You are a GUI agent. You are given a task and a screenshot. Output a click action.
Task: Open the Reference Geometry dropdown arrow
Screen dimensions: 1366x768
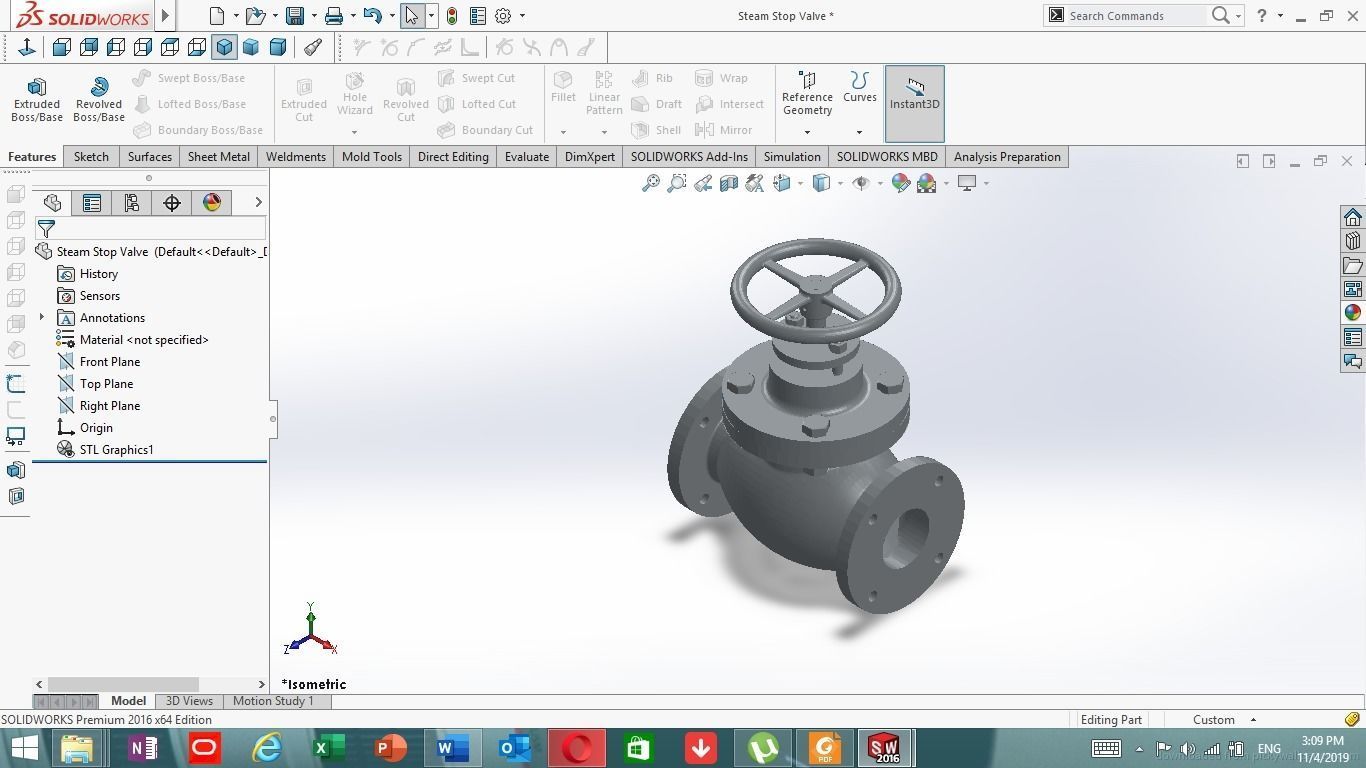coord(807,132)
